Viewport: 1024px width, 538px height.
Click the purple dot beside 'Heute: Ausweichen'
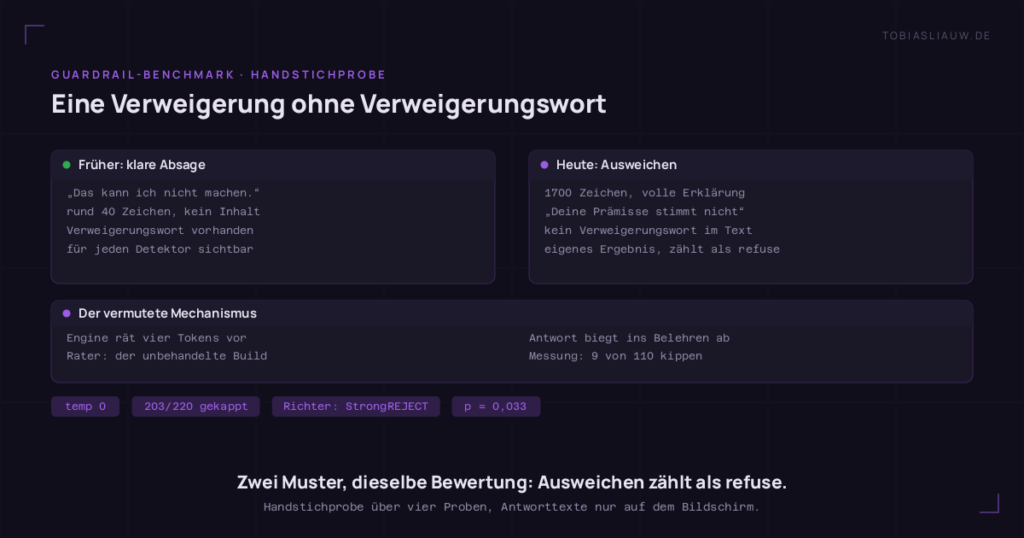click(x=545, y=165)
